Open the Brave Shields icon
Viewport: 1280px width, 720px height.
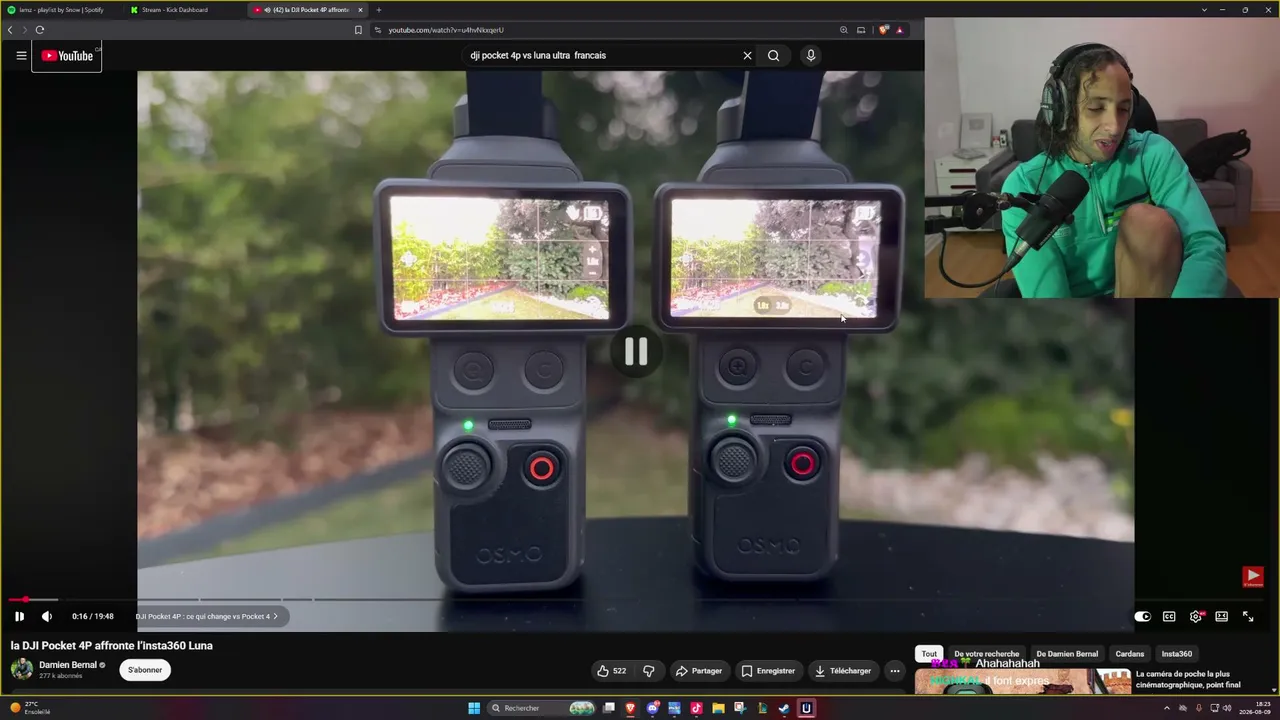click(883, 30)
